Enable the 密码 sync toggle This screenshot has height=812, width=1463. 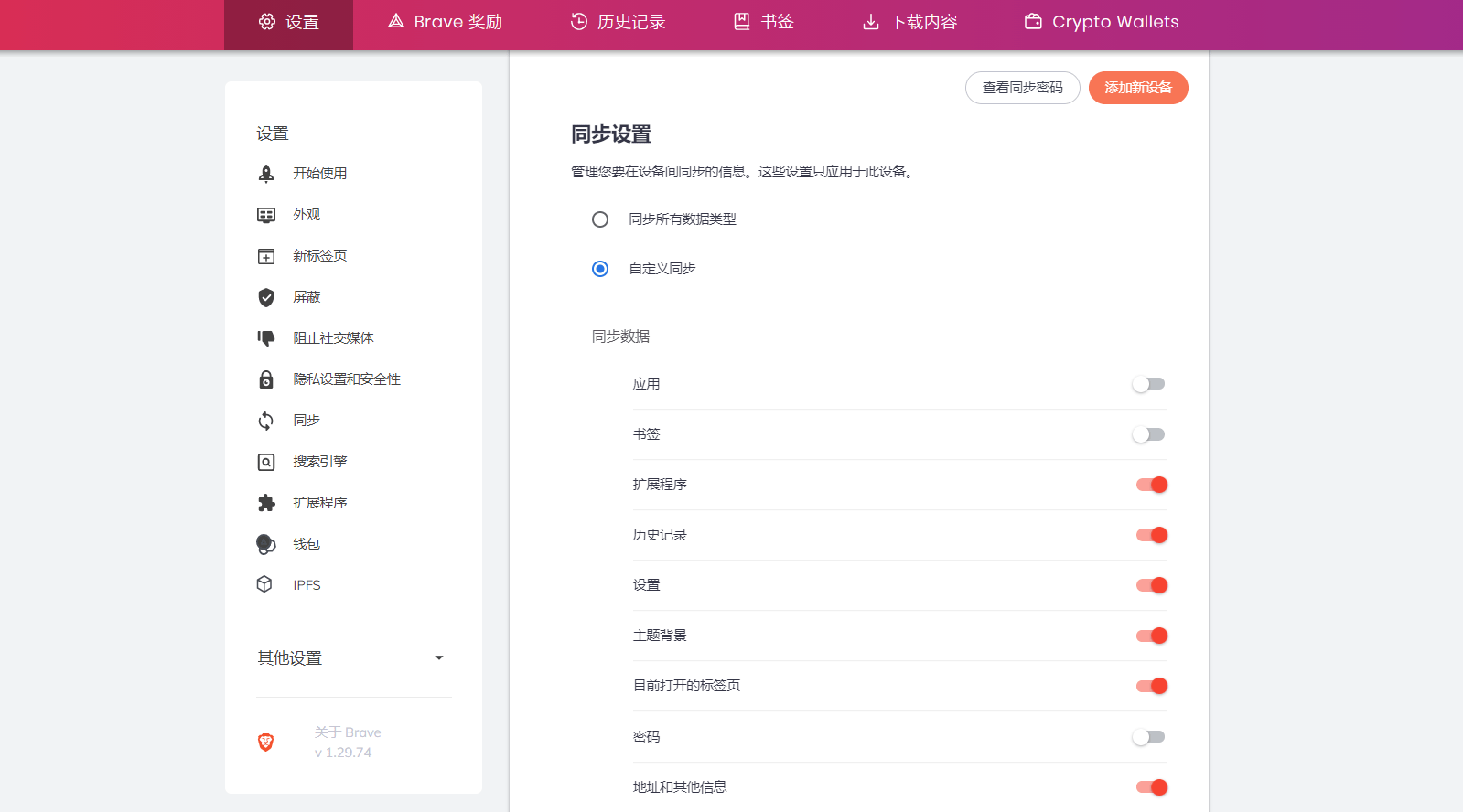1149,737
